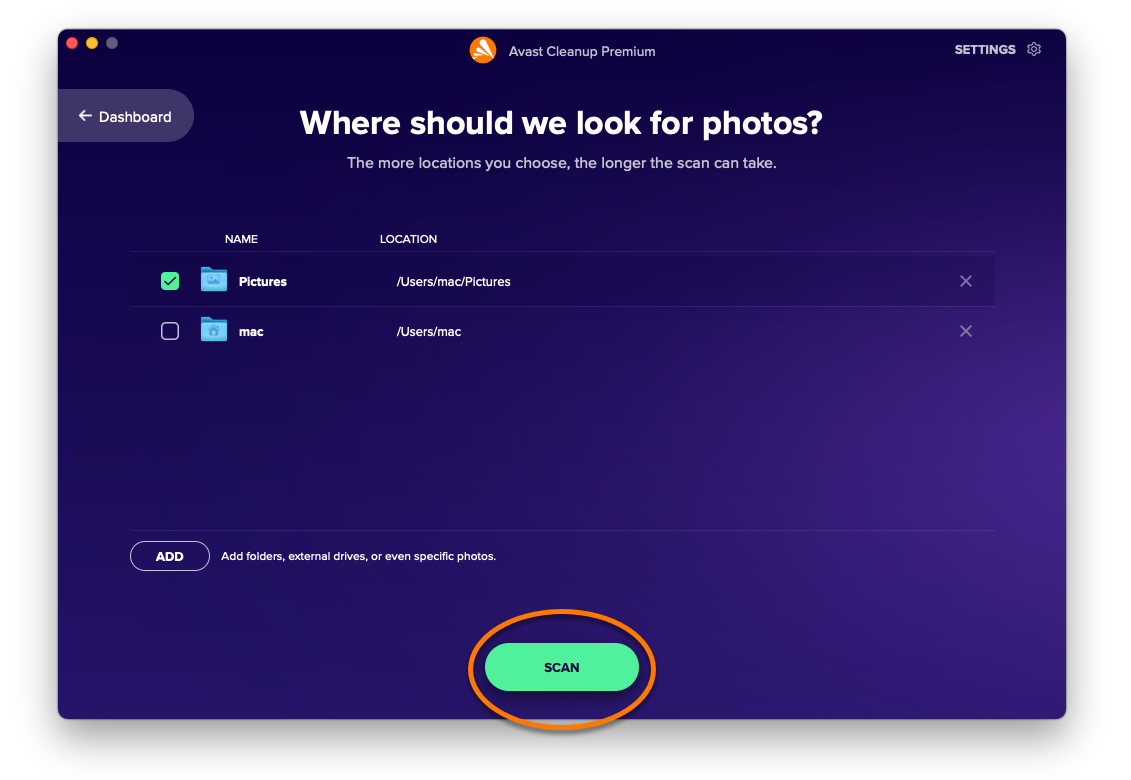Viewport: 1131px width, 780px height.
Task: Open the SETTINGS text link
Action: (x=985, y=49)
